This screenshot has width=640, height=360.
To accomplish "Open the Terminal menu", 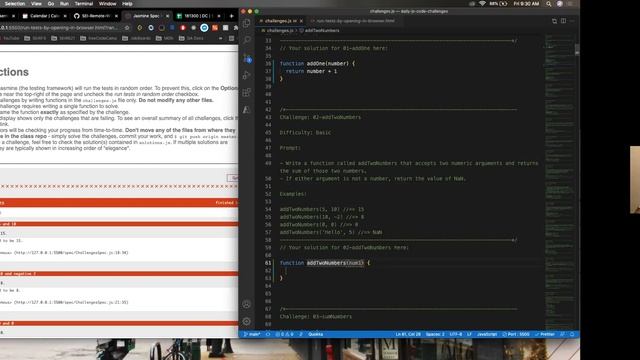I will coord(84,4).
